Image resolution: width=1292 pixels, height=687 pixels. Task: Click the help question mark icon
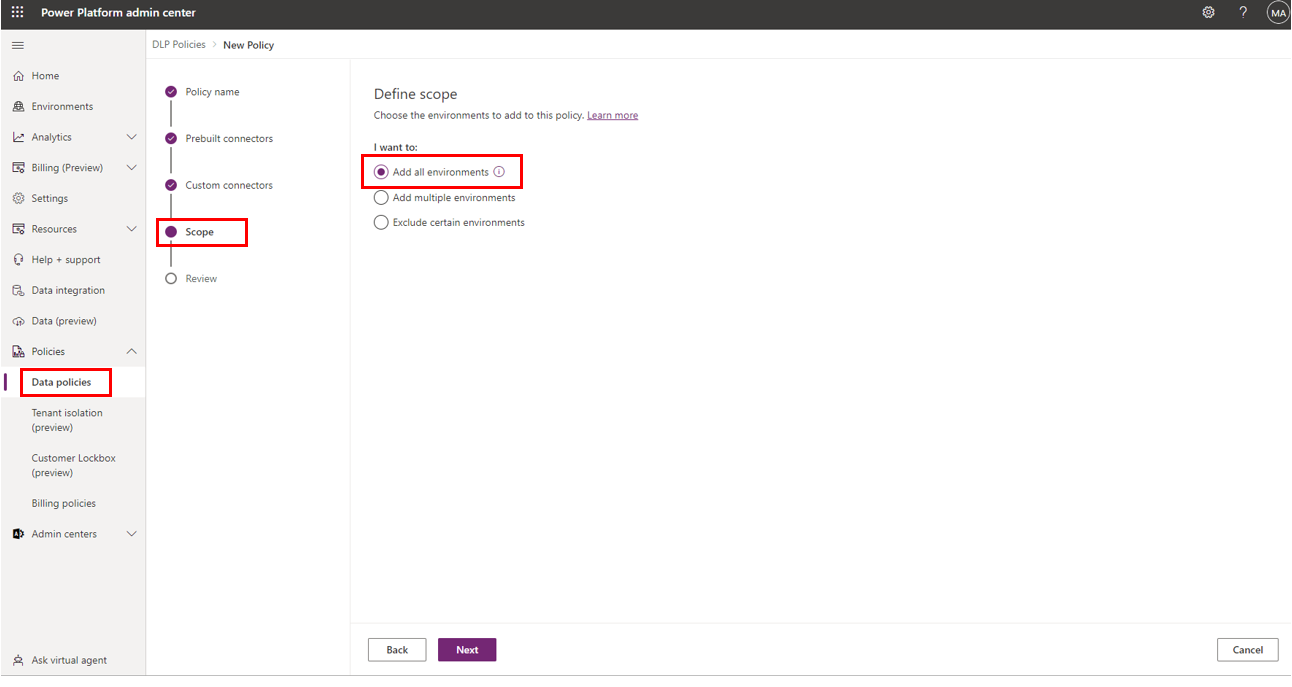pyautogui.click(x=1243, y=13)
